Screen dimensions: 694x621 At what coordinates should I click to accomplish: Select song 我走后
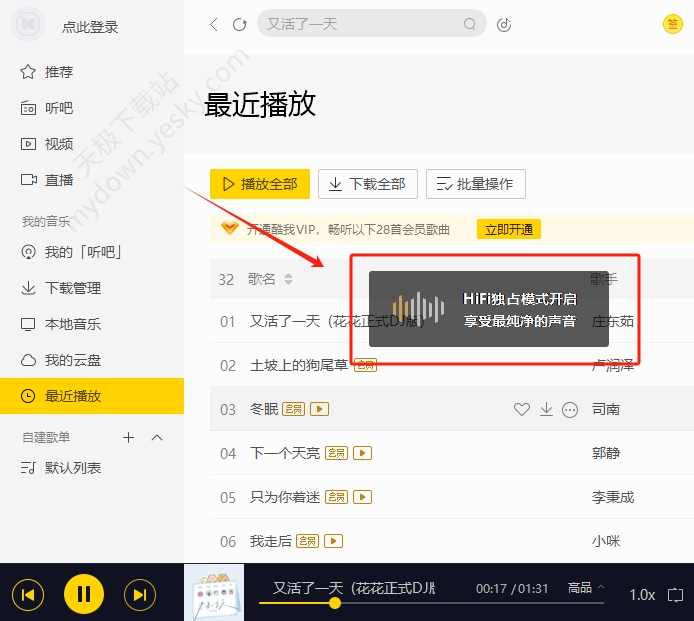[x=271, y=541]
